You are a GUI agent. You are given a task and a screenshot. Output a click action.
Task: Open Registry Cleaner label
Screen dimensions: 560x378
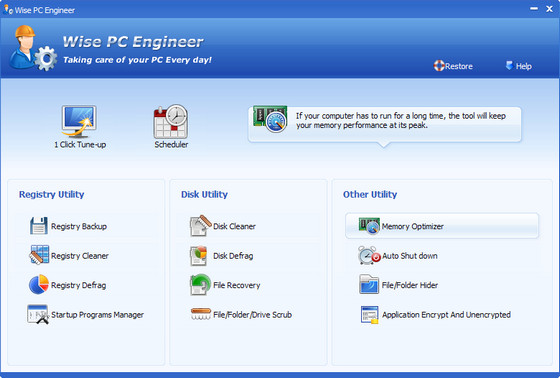pyautogui.click(x=80, y=256)
